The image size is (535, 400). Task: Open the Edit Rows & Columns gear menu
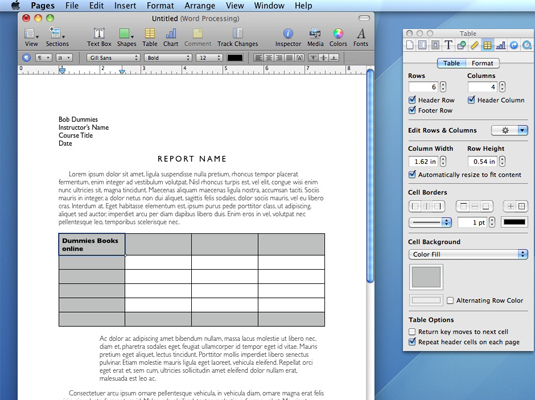click(x=509, y=130)
